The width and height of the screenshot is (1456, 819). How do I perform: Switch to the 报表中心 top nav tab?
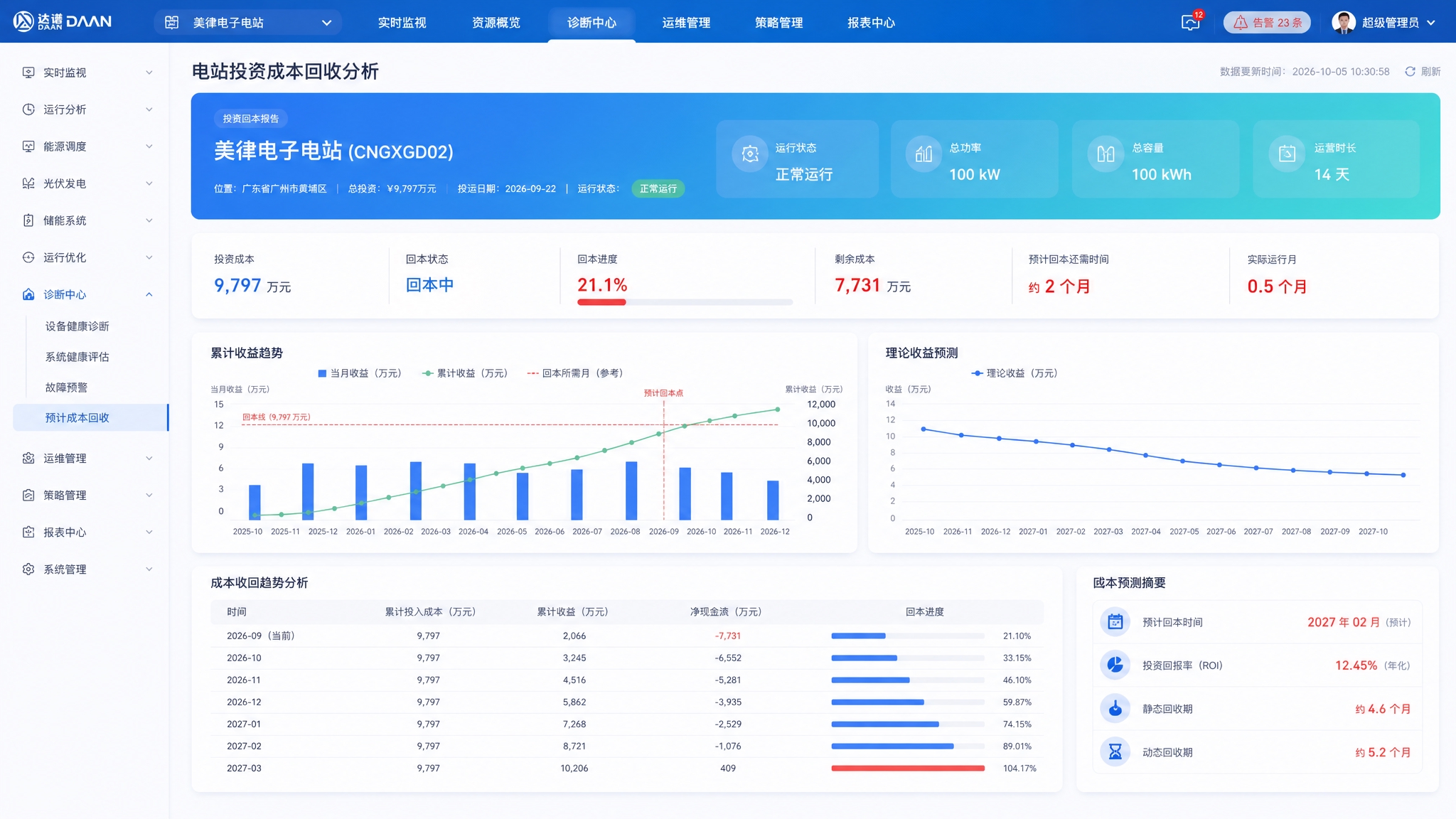point(871,23)
